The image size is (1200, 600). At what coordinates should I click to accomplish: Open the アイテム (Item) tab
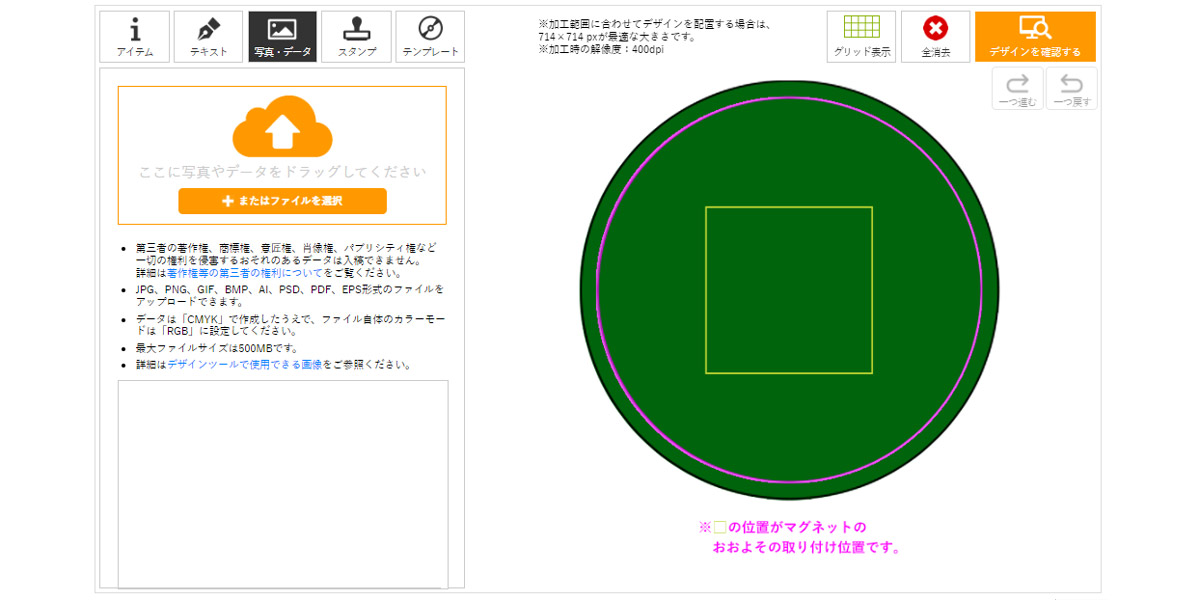135,37
